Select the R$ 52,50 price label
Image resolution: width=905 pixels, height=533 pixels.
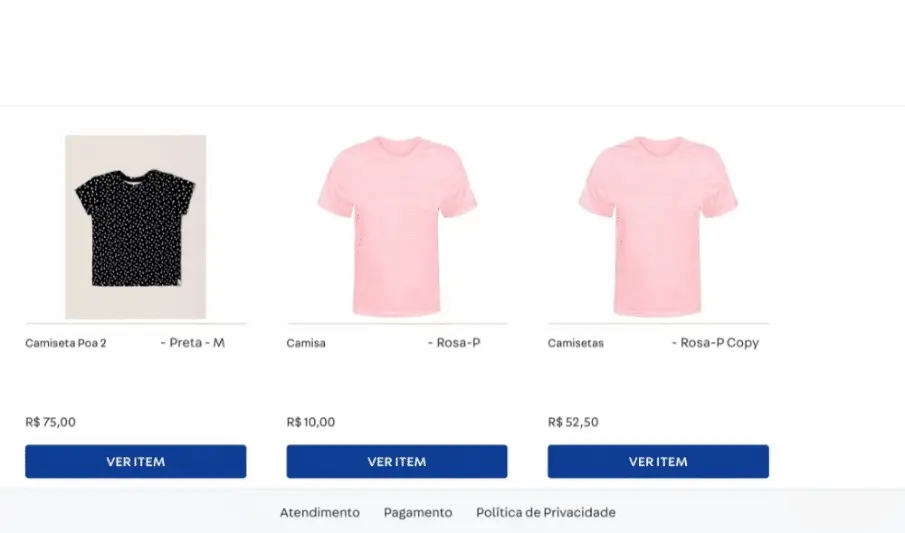pyautogui.click(x=573, y=422)
